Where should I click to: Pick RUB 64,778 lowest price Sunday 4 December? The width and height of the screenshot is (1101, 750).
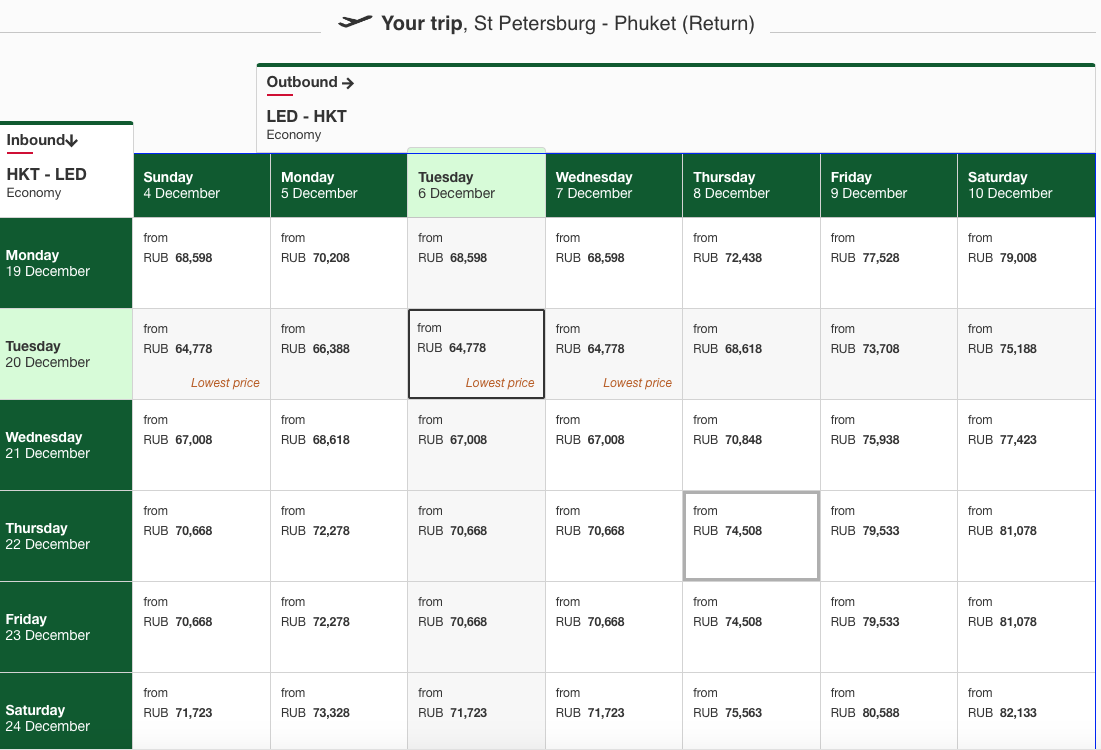click(202, 354)
